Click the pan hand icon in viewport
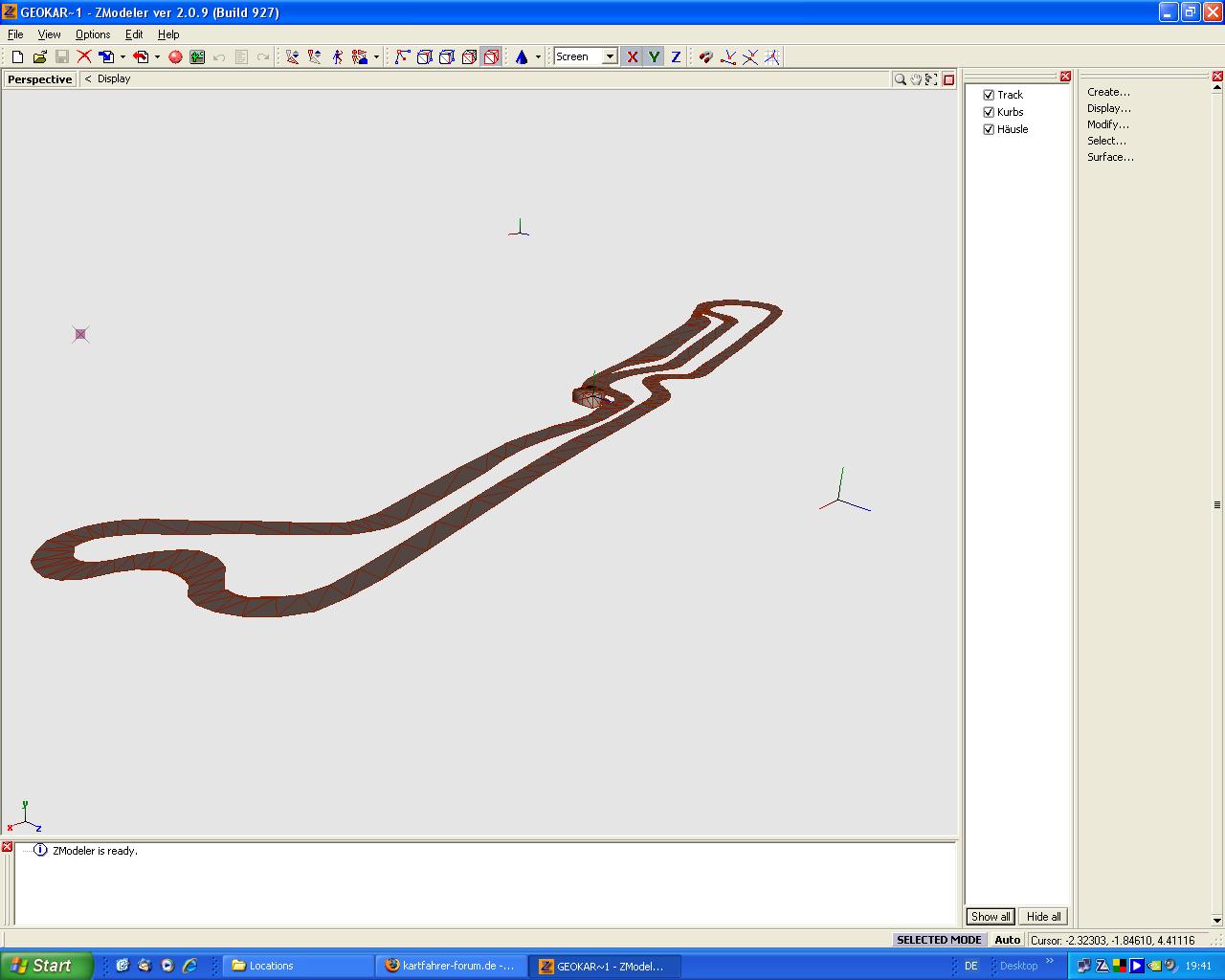This screenshot has height=980, width=1225. click(x=916, y=79)
